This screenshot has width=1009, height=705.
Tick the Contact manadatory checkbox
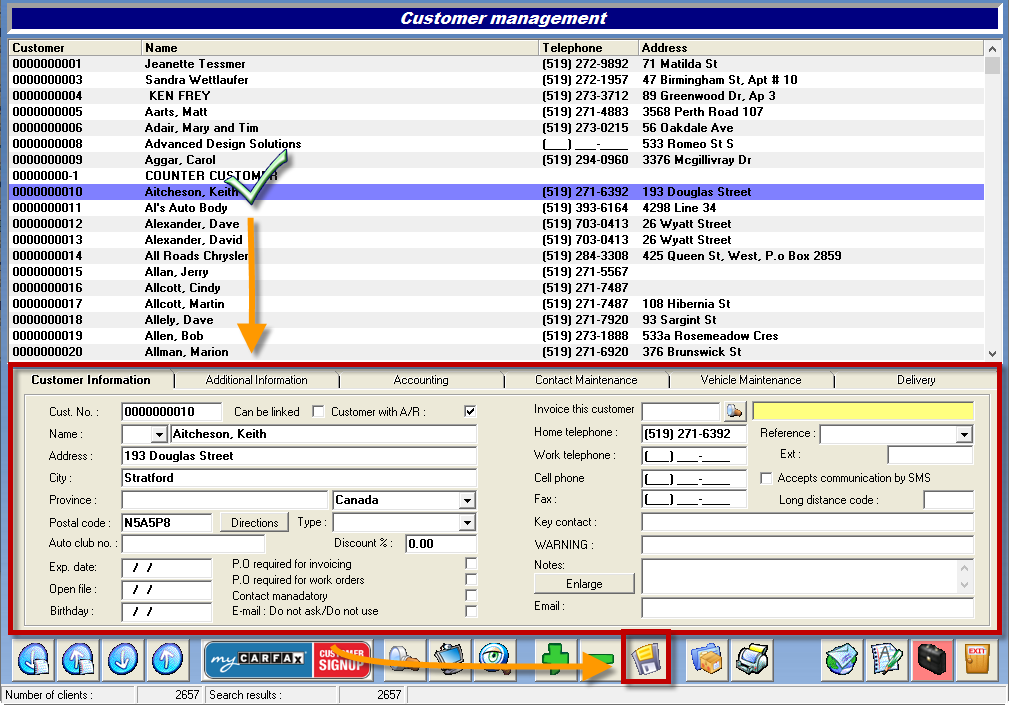[471, 596]
